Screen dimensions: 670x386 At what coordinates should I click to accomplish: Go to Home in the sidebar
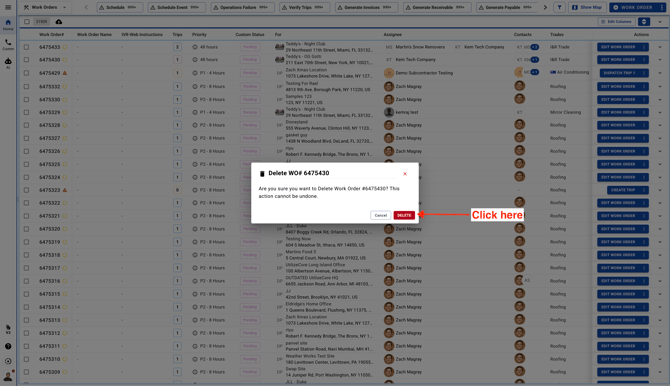tap(8, 24)
